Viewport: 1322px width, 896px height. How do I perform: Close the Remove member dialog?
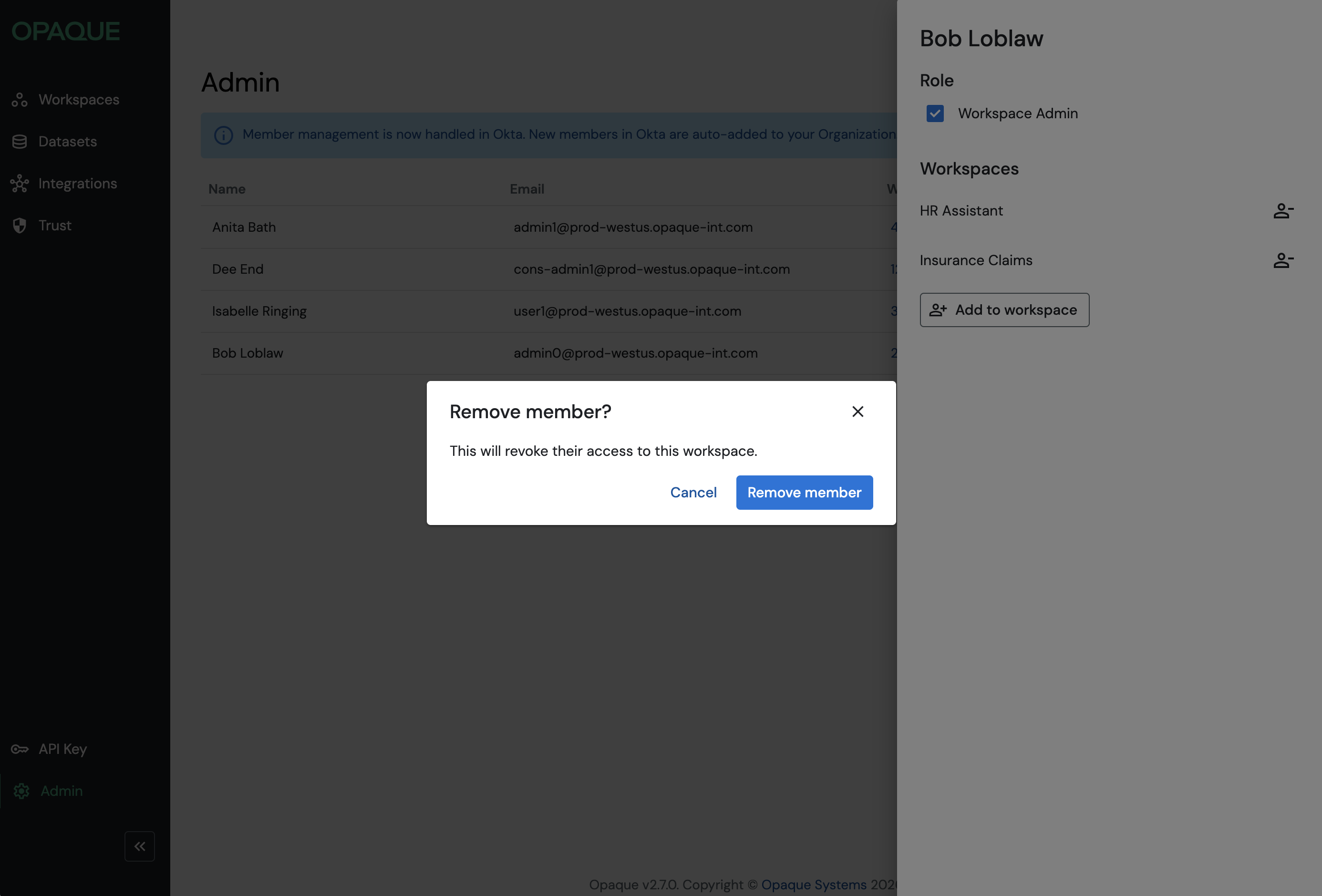click(857, 412)
